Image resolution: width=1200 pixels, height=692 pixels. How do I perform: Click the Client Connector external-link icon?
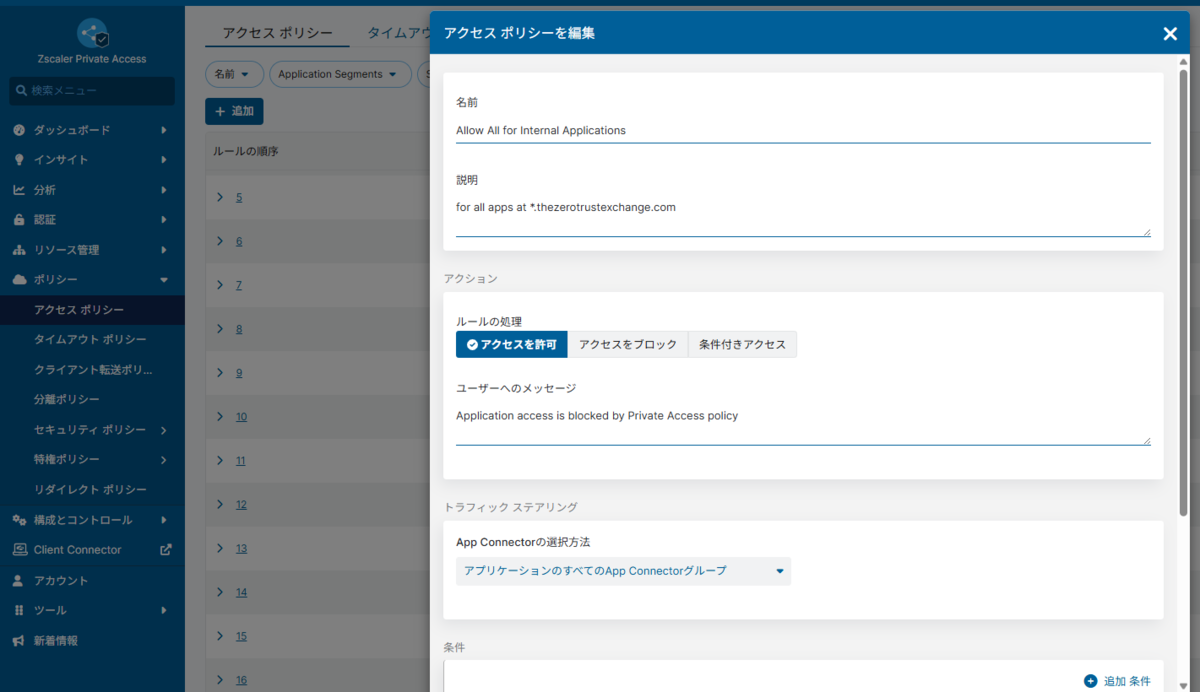(x=166, y=549)
